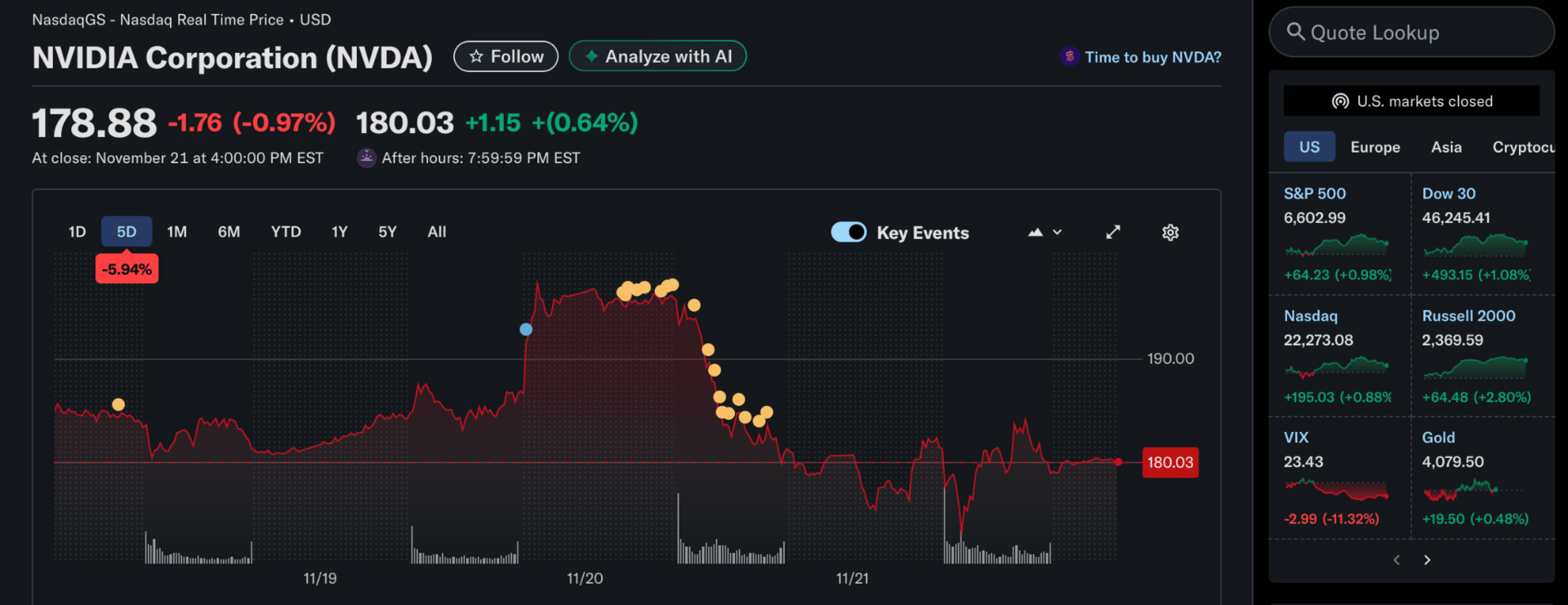Click the key event dot before 11/19
Screen dimensions: 1568x605
[118, 404]
